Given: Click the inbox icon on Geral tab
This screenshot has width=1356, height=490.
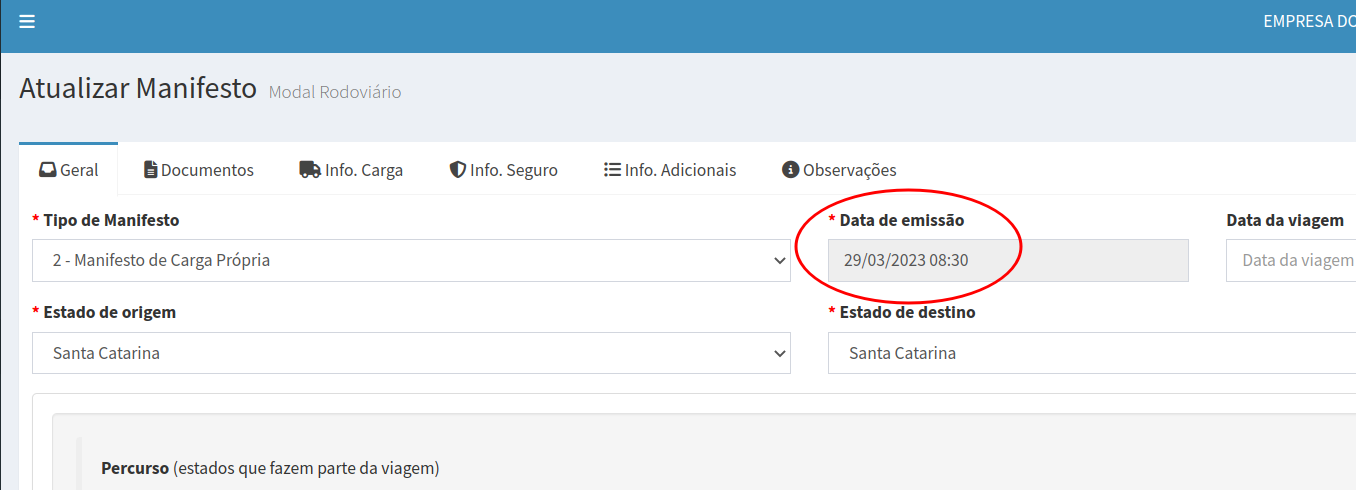Looking at the screenshot, I should point(47,170).
